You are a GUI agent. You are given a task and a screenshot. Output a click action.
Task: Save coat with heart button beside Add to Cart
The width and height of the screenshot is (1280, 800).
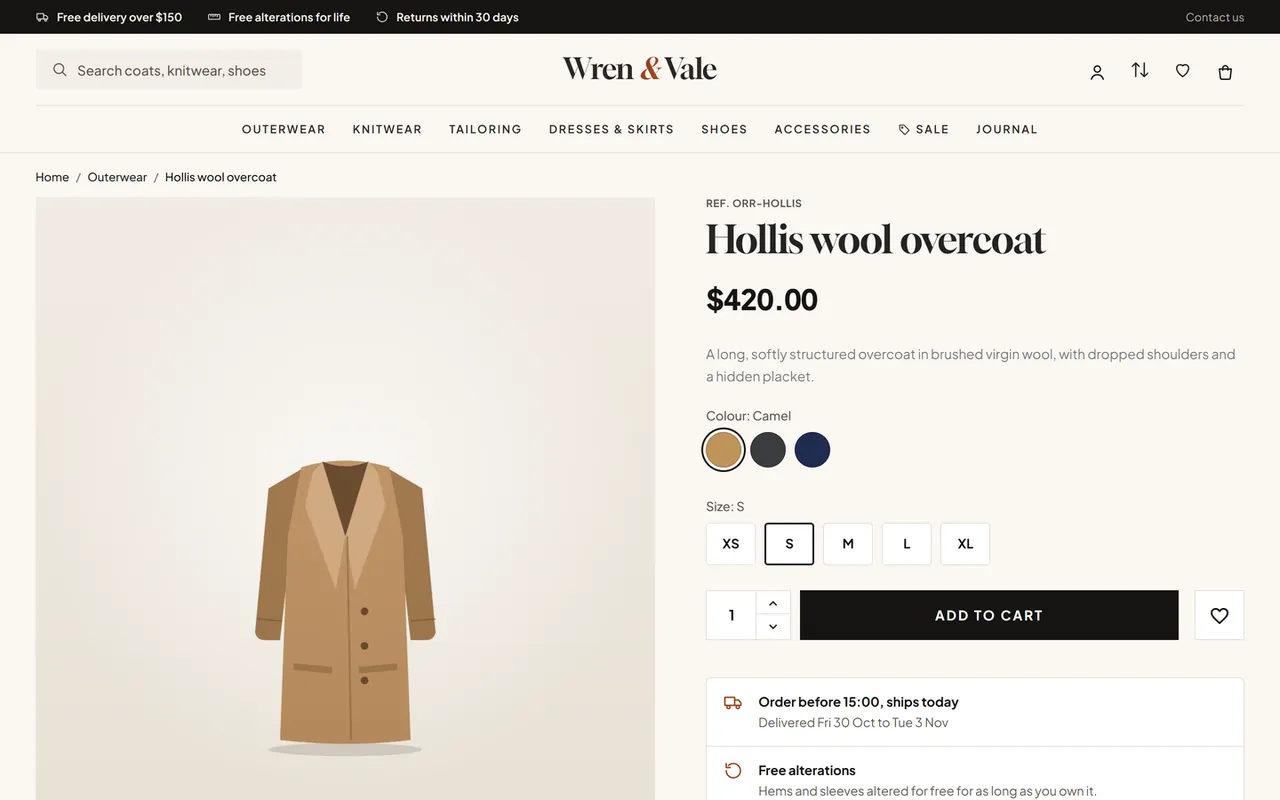[x=1219, y=615]
